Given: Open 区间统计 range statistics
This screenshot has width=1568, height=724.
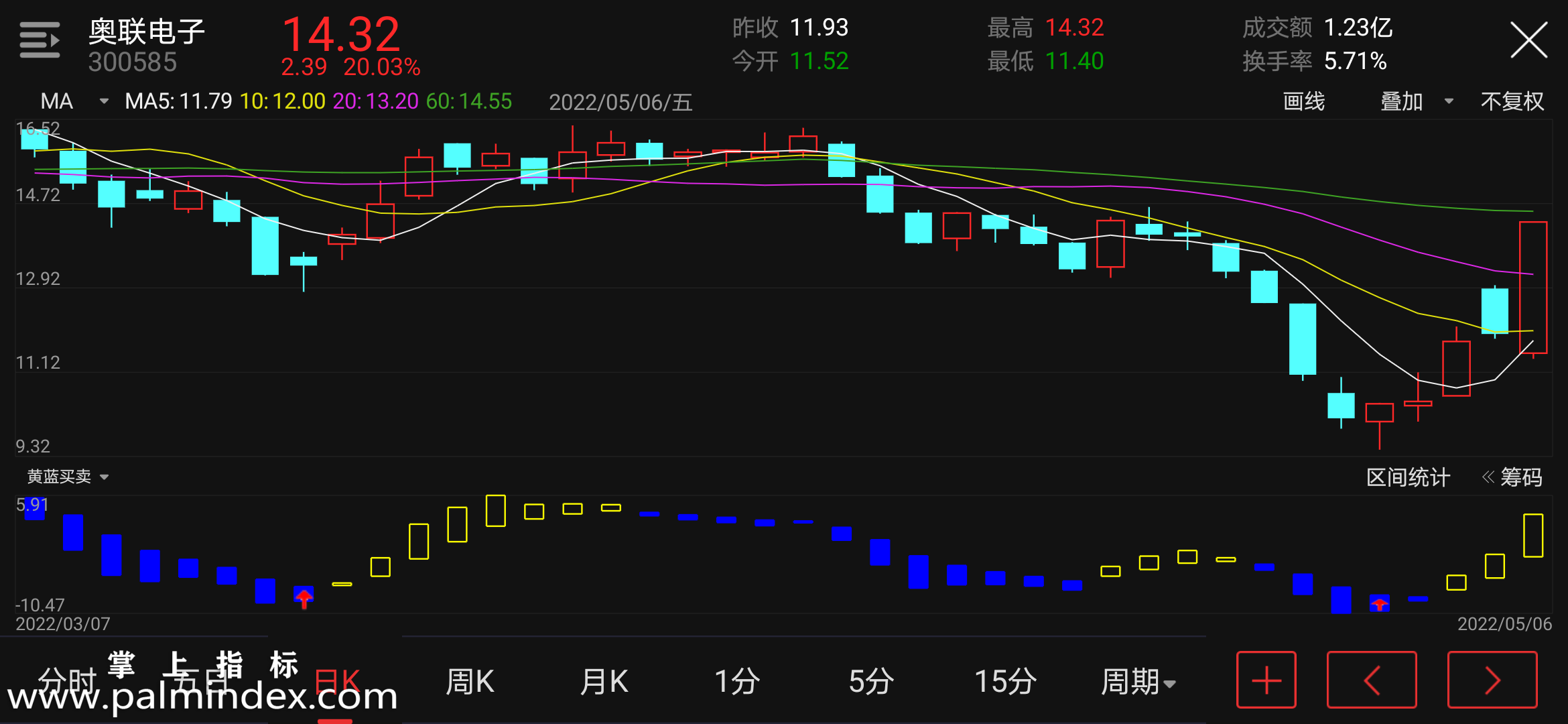Looking at the screenshot, I should (1408, 477).
